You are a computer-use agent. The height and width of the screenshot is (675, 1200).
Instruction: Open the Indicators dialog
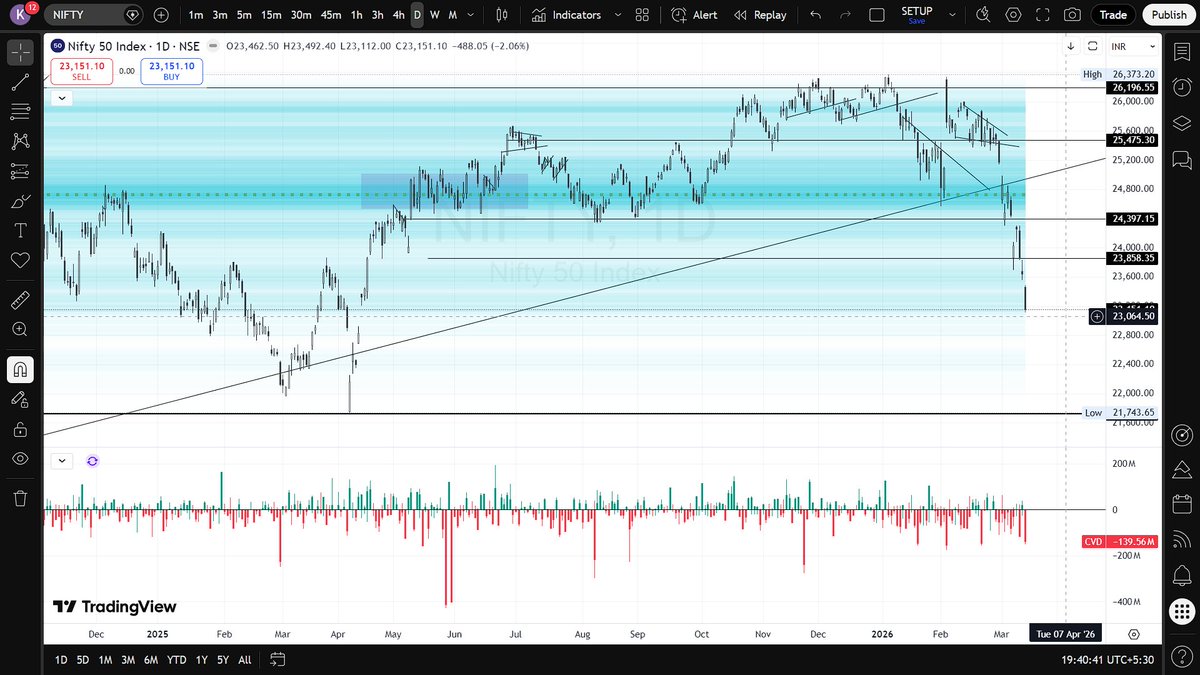point(566,15)
